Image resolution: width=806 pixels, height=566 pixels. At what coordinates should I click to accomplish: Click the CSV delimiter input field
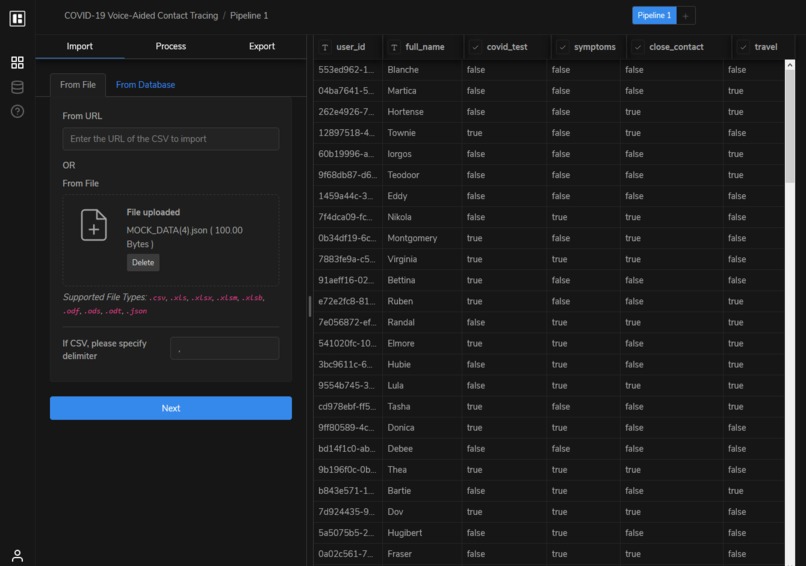point(225,349)
